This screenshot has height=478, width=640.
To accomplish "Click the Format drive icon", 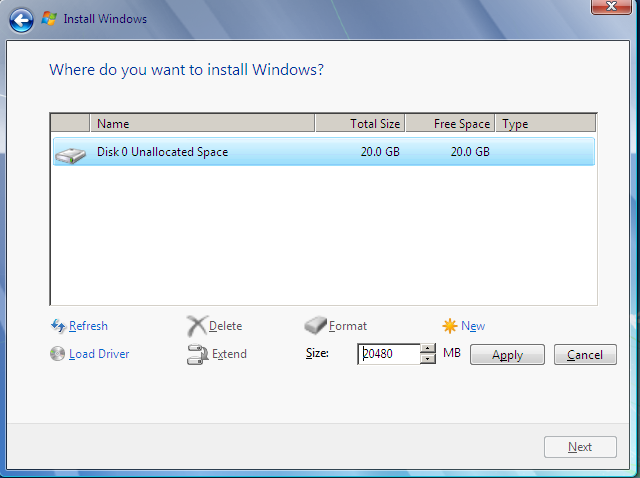I will click(315, 325).
